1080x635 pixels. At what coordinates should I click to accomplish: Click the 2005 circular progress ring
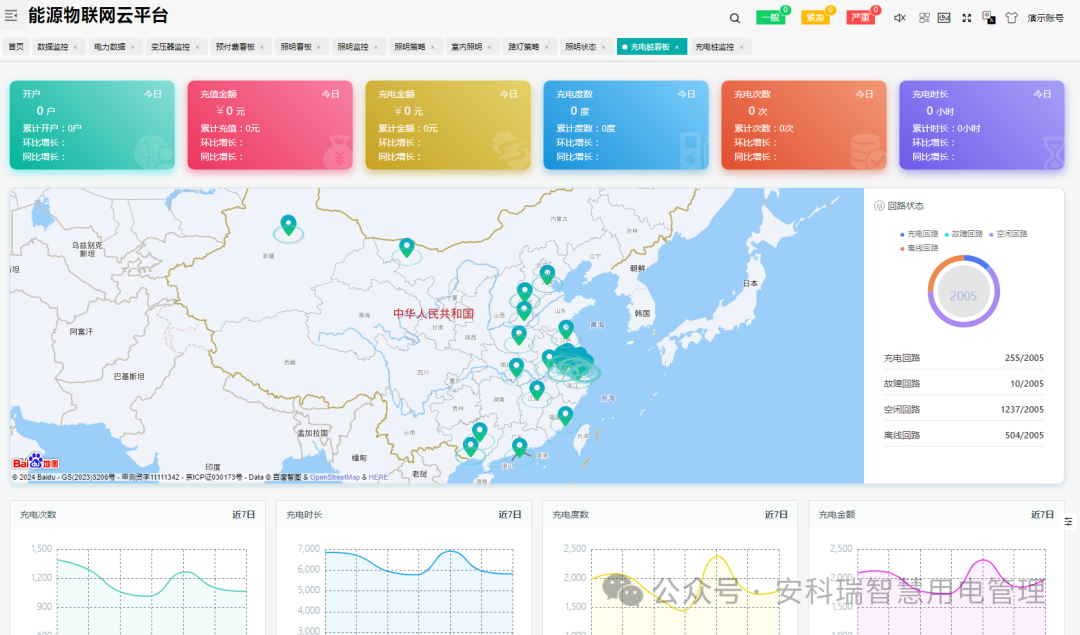coord(962,290)
